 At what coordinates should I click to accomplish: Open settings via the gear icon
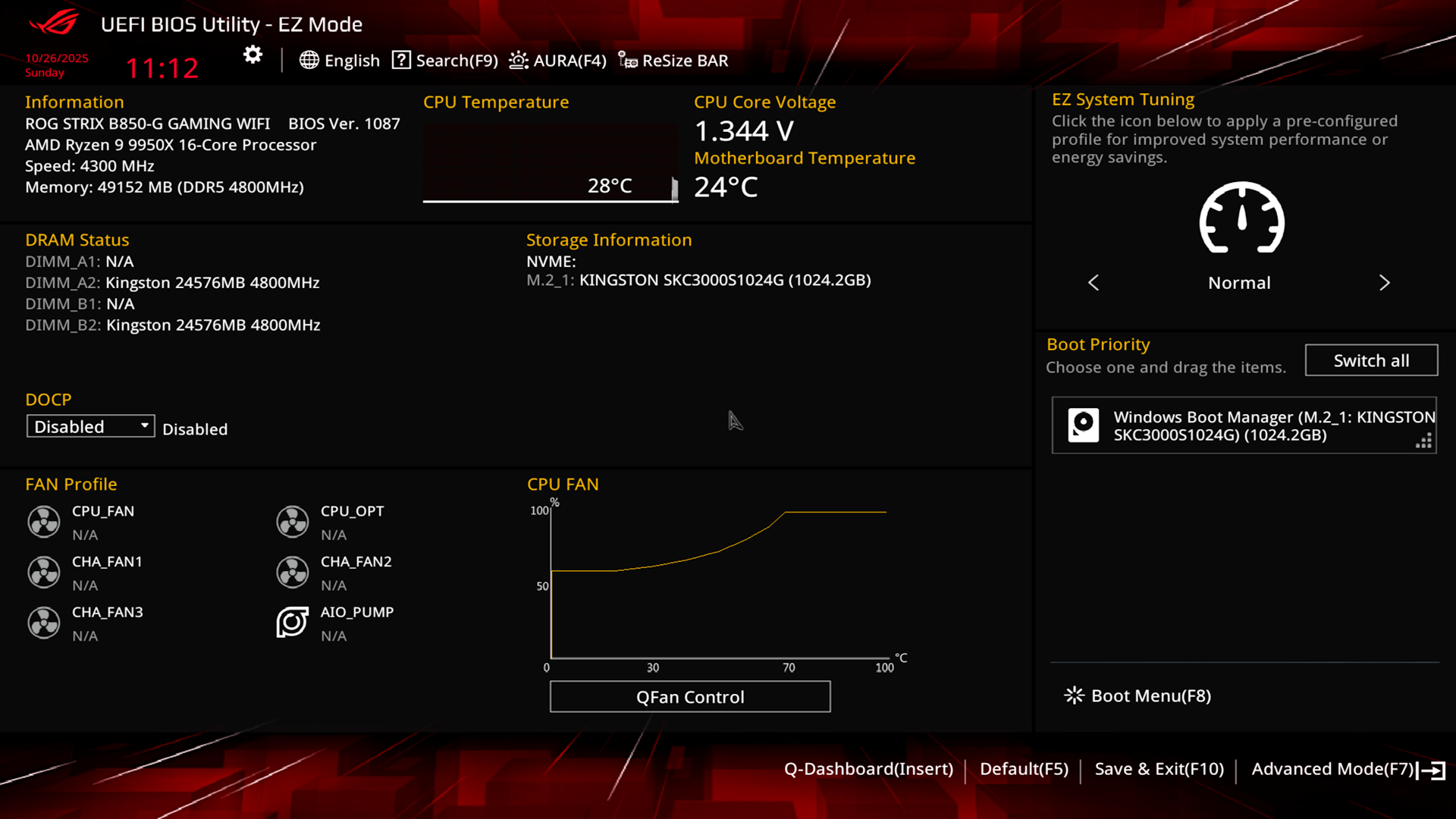coord(253,55)
